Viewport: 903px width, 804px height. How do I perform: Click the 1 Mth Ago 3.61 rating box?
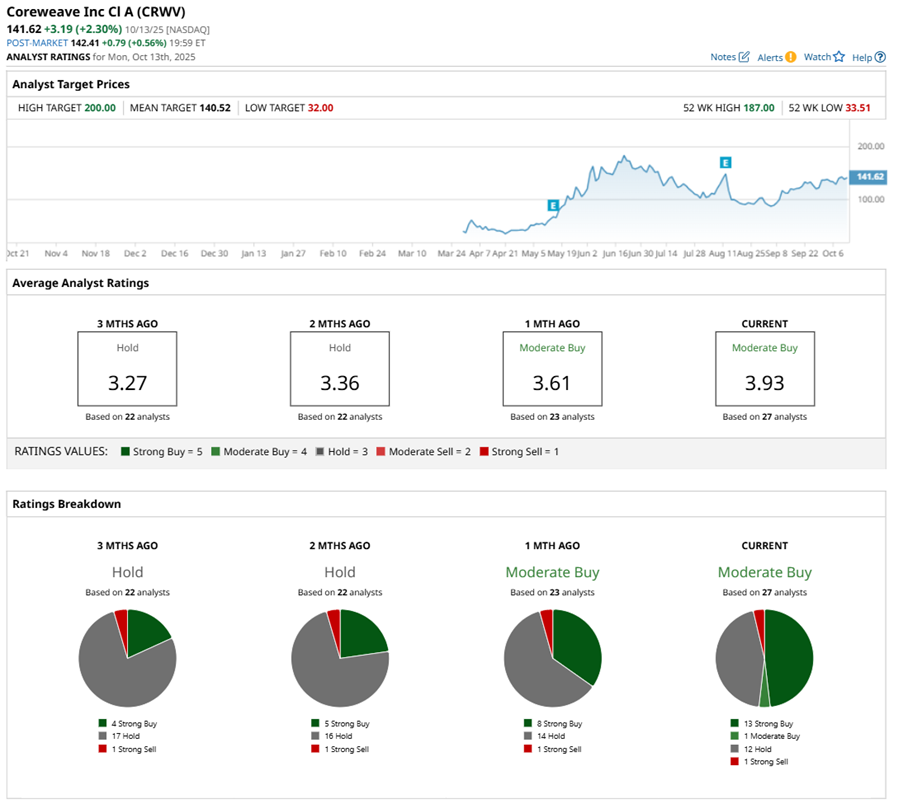(552, 369)
